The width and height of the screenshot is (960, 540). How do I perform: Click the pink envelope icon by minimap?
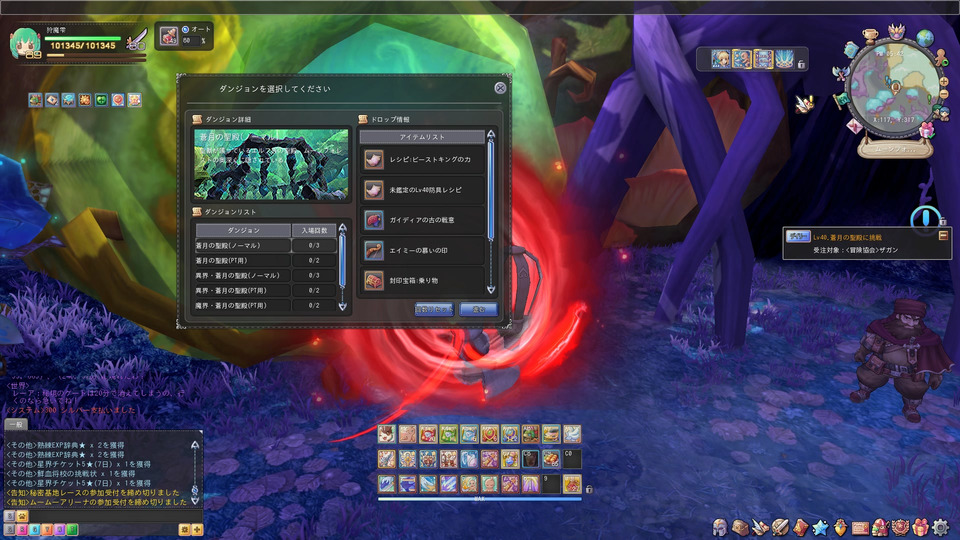click(854, 126)
